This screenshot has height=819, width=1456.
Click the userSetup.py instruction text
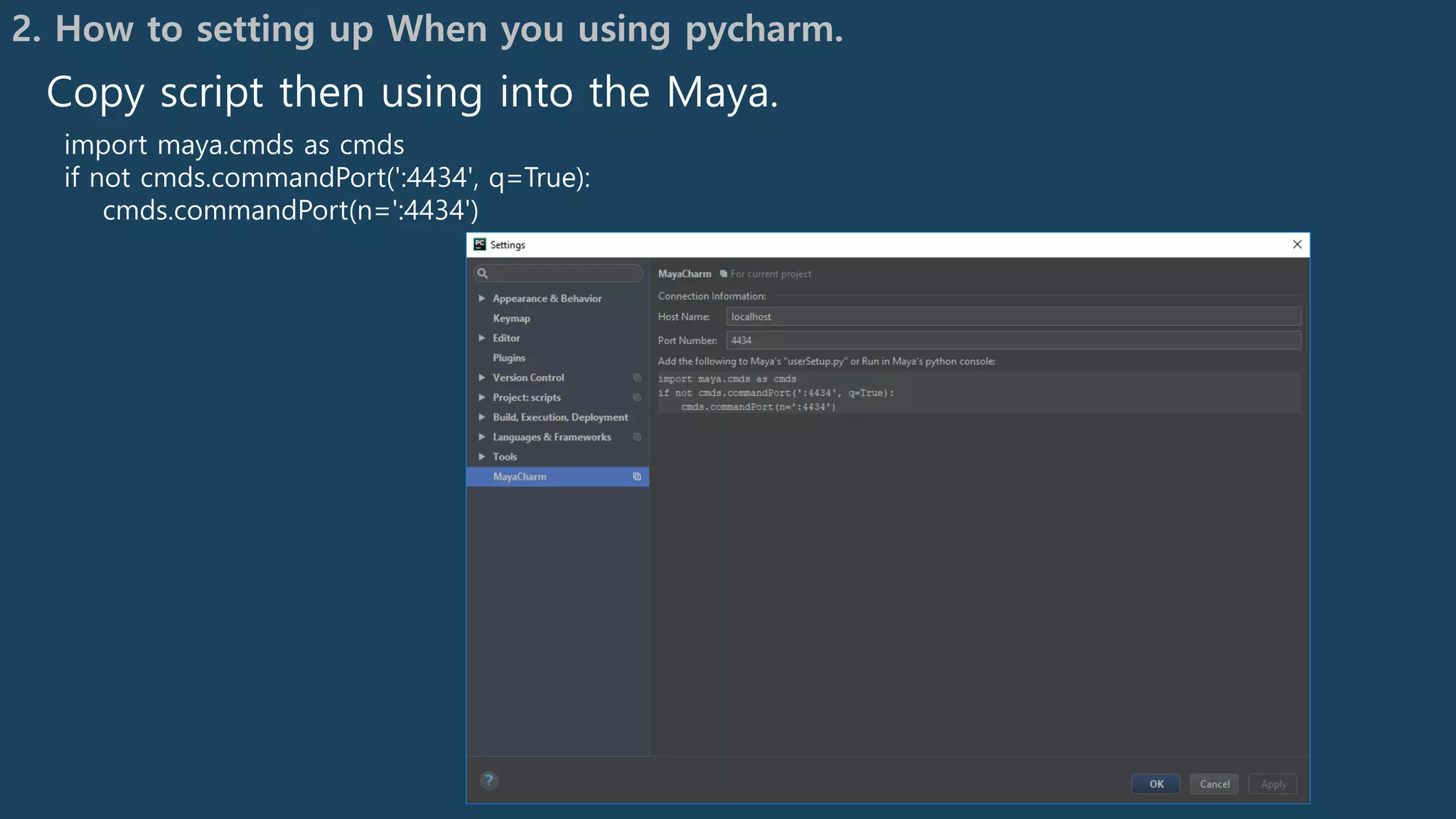pos(826,361)
